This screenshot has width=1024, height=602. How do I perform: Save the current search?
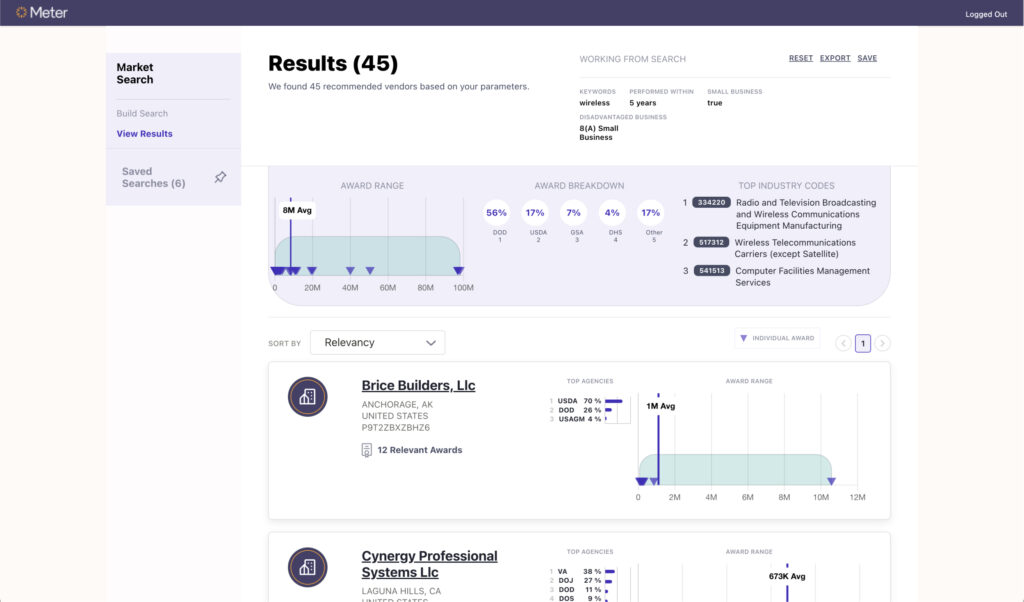point(867,58)
